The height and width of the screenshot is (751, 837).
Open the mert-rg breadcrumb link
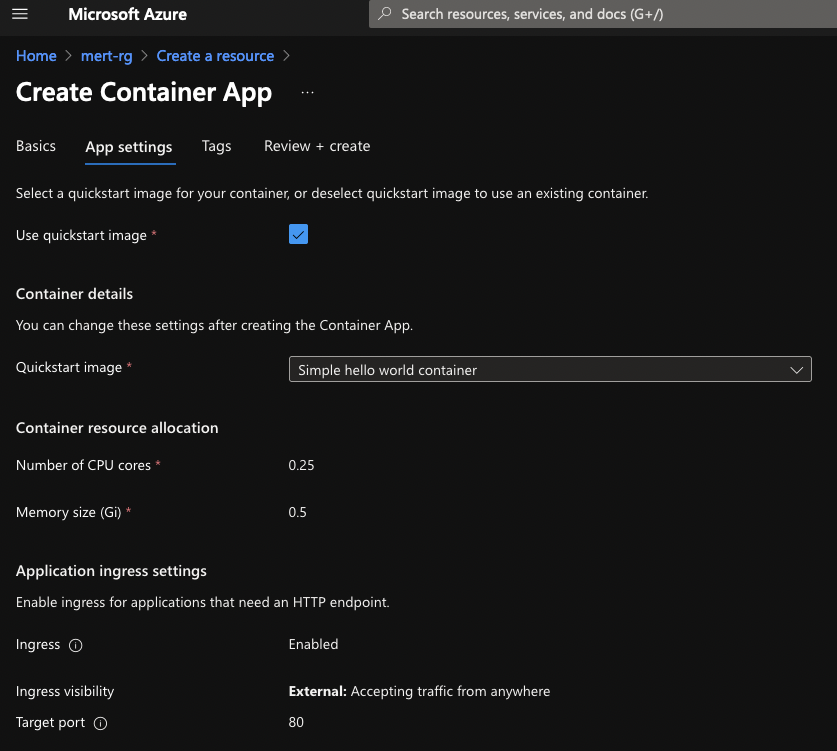[x=107, y=56]
